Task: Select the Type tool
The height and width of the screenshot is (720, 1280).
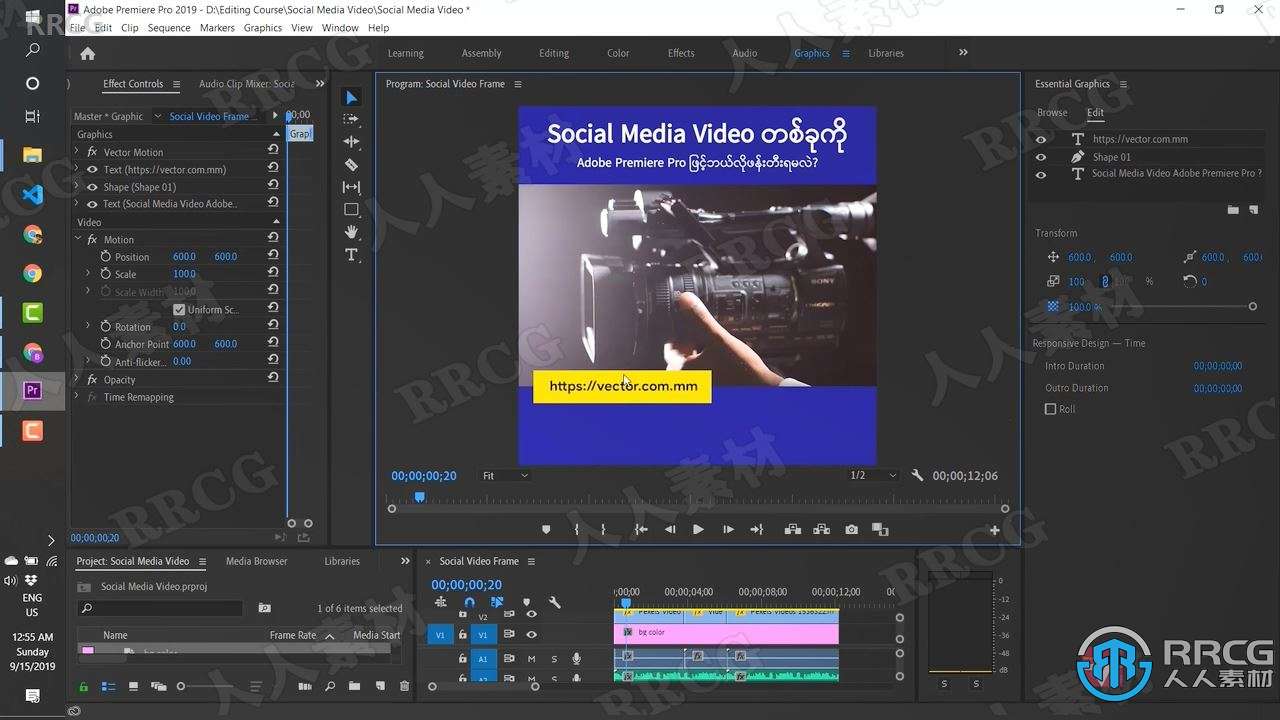Action: [x=351, y=255]
